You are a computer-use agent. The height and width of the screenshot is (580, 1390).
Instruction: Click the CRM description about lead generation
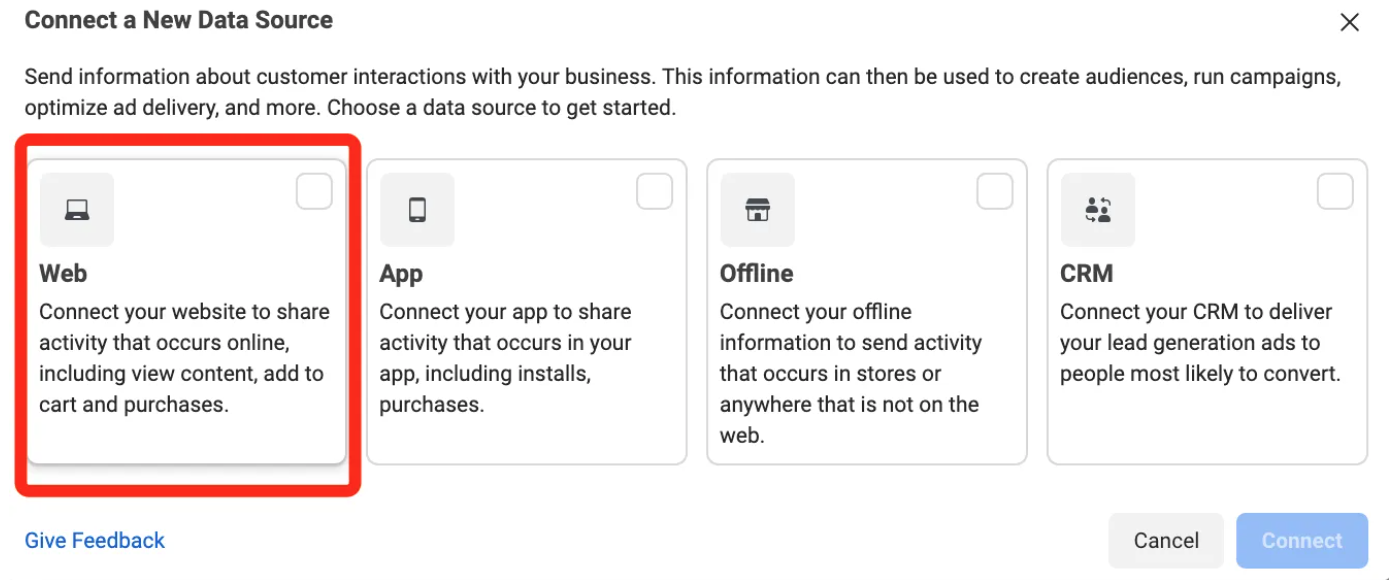pos(1200,343)
